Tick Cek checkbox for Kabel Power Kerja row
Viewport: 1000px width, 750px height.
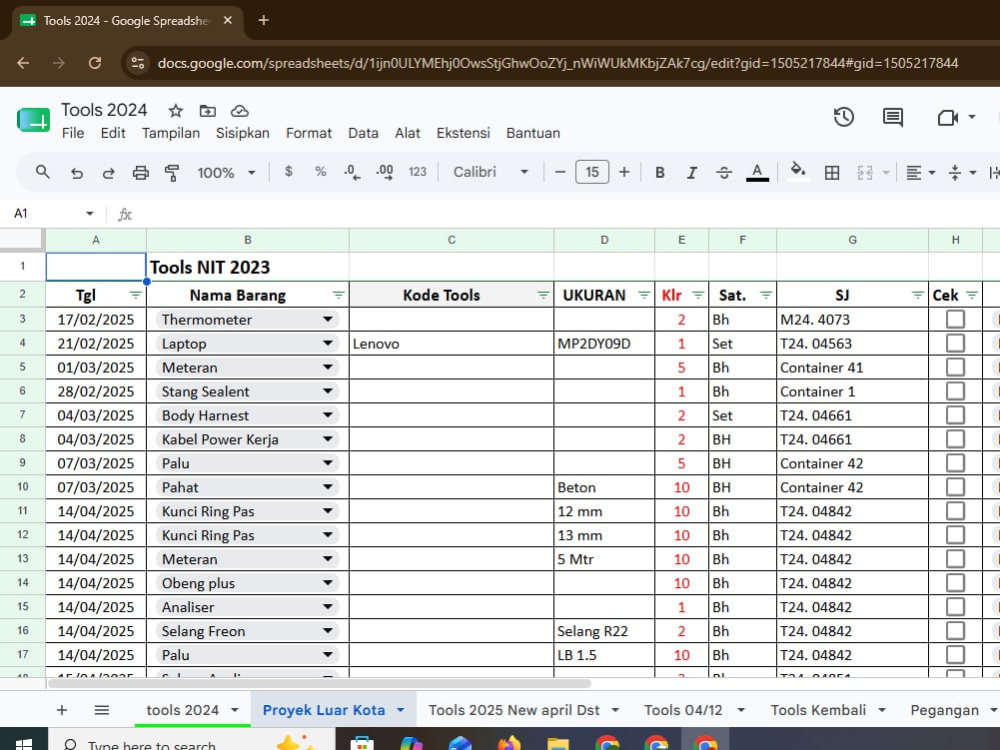tap(955, 439)
